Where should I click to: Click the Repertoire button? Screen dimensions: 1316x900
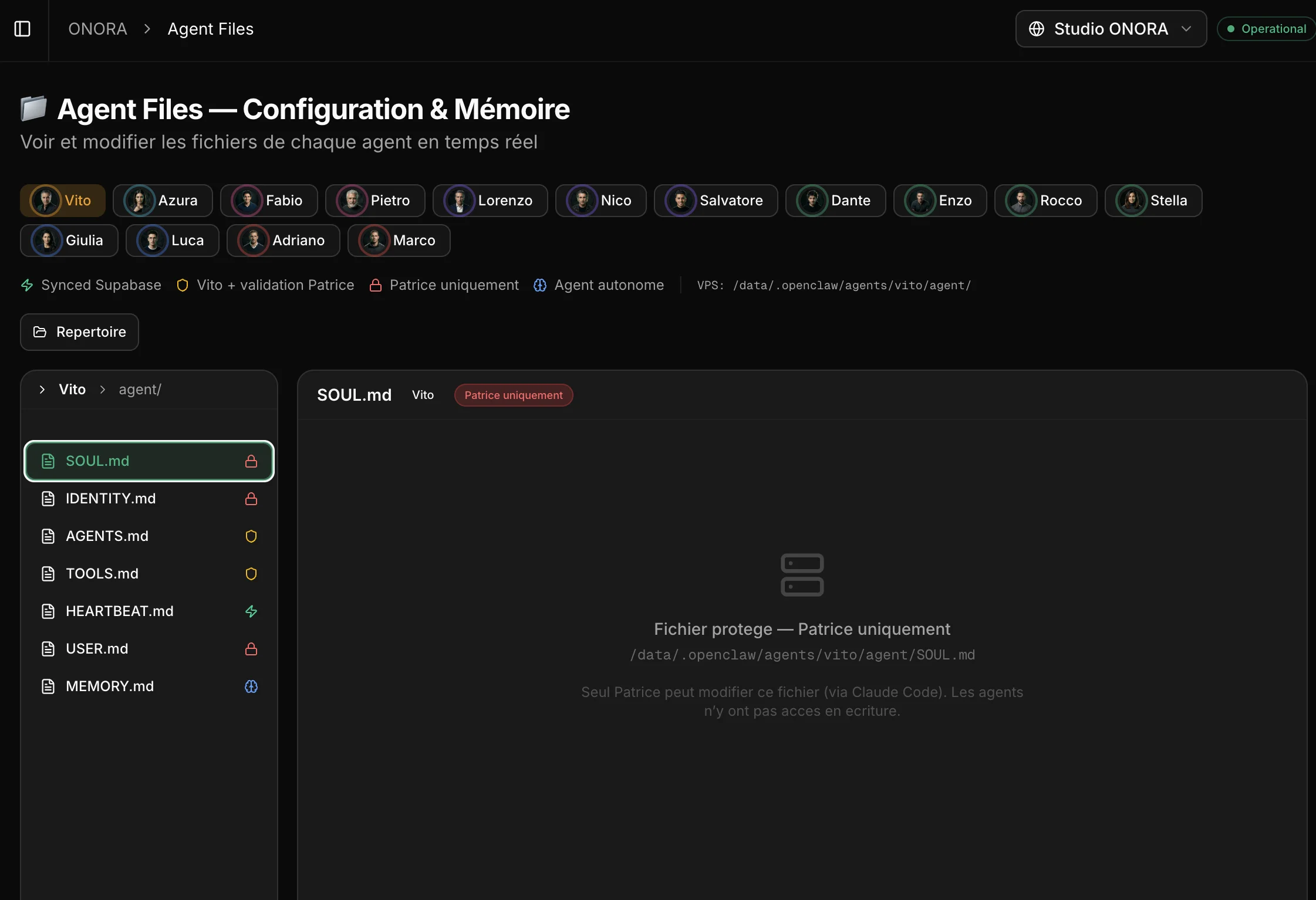[80, 332]
